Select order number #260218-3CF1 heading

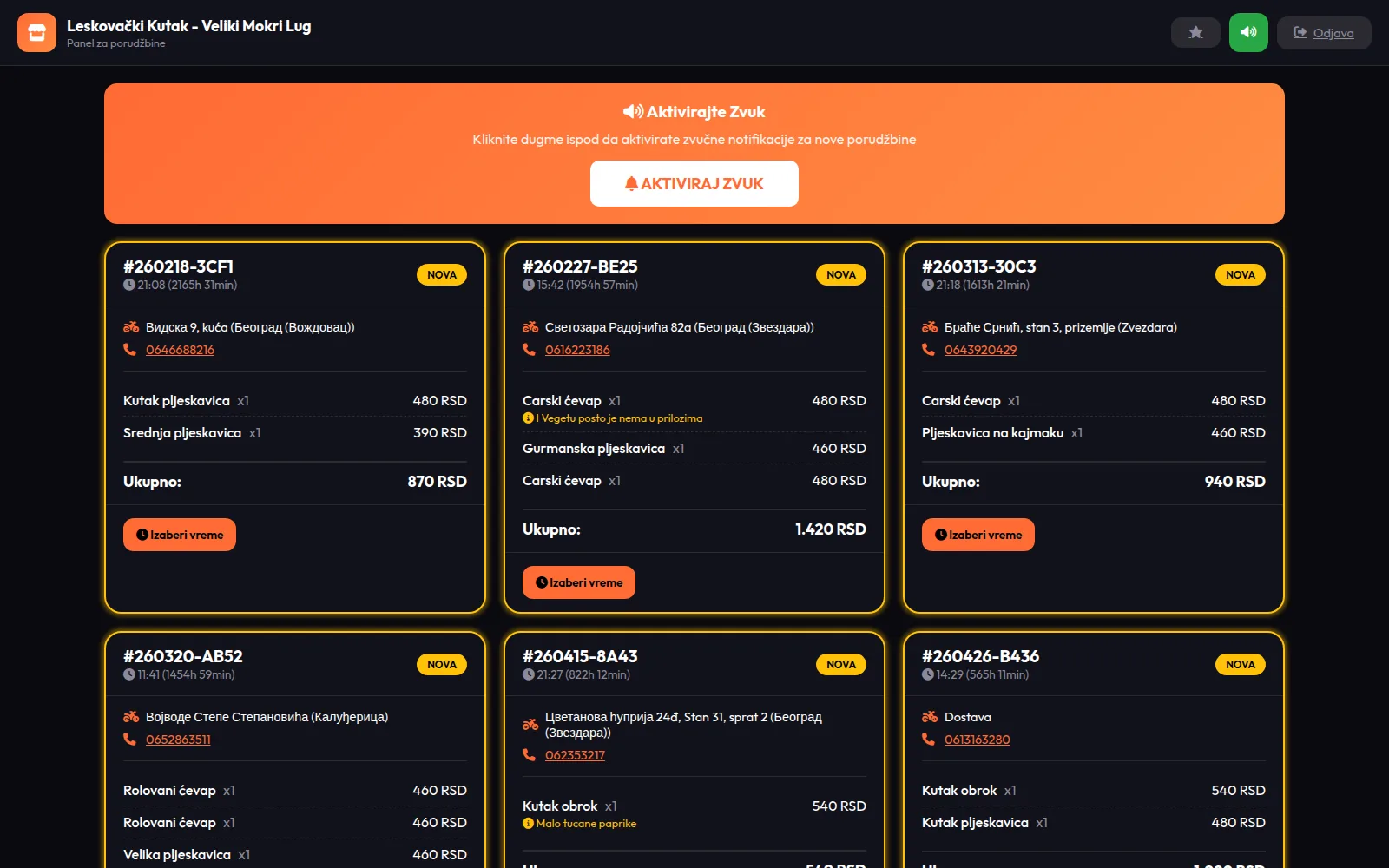179,266
